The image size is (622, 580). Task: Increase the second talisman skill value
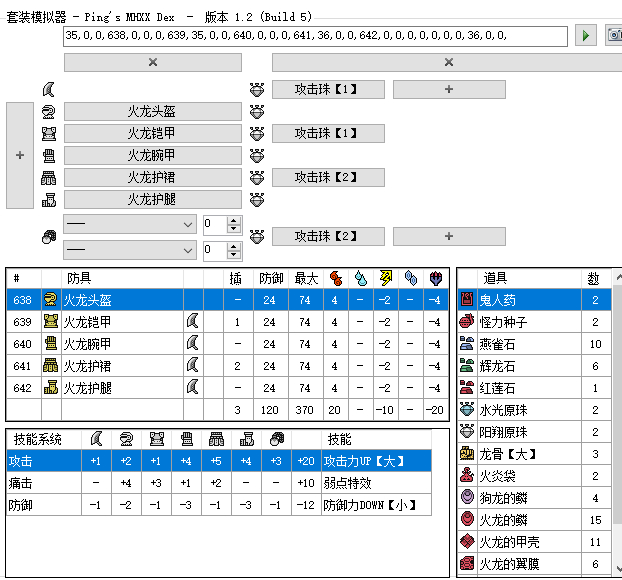pyautogui.click(x=234, y=246)
